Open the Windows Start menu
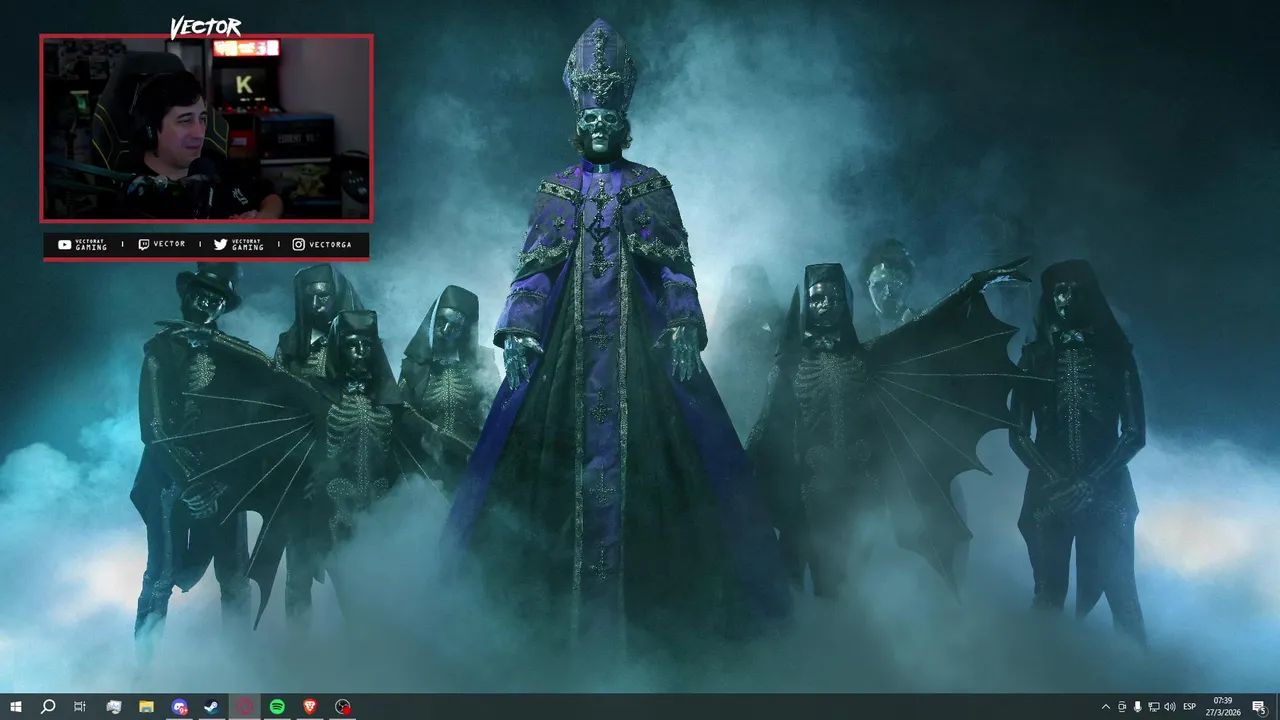1280x720 pixels. (16, 707)
